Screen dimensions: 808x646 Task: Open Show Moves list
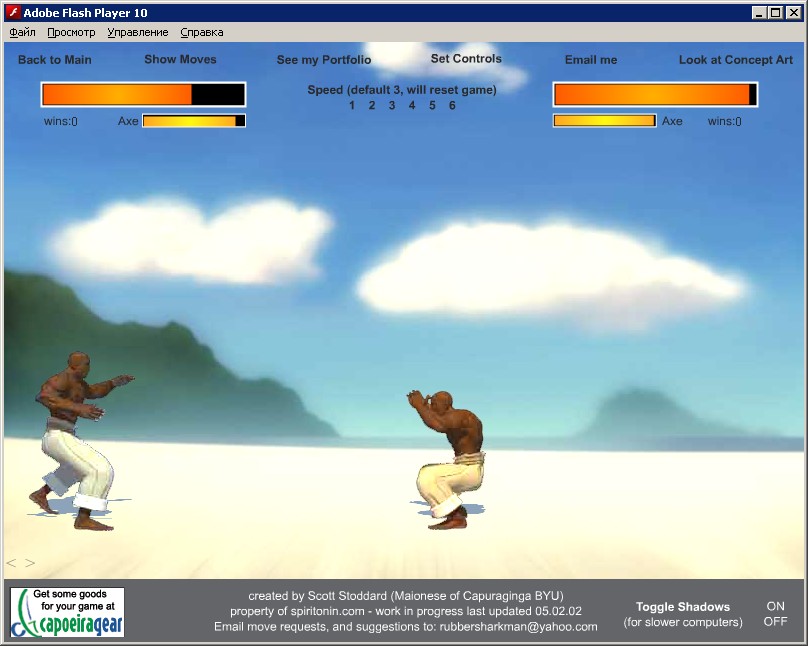[180, 60]
